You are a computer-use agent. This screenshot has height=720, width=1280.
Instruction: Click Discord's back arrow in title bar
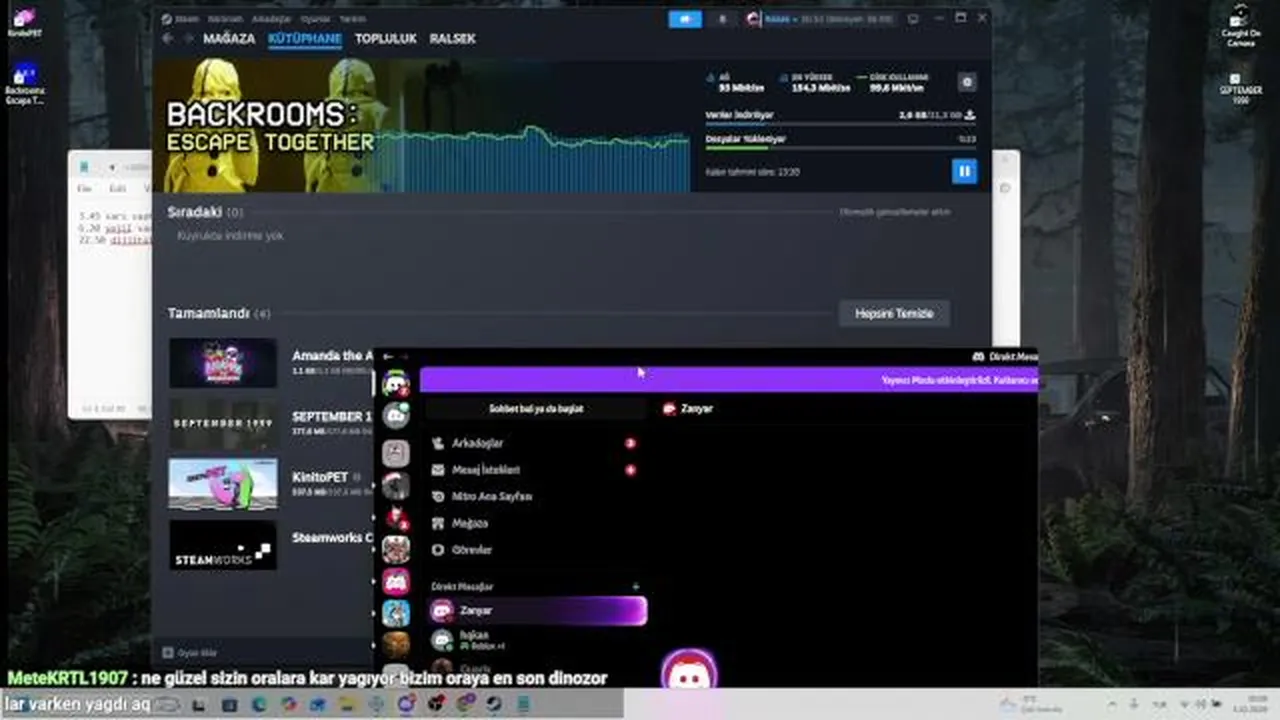click(x=388, y=356)
